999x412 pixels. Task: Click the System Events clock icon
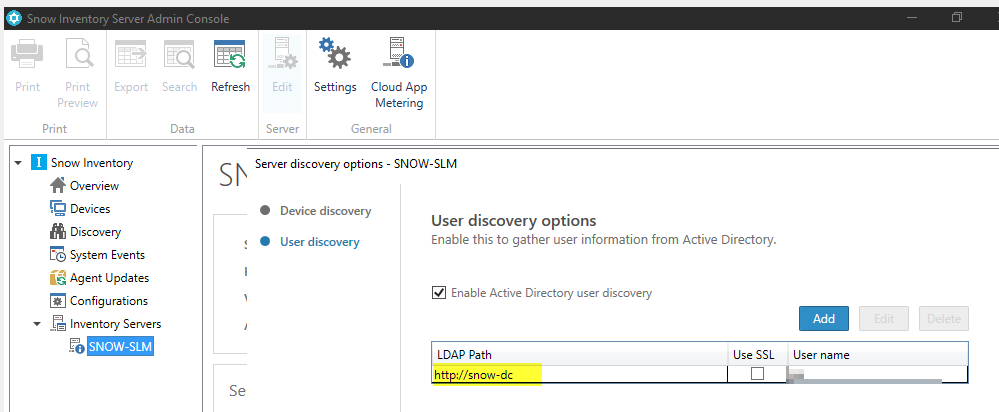click(x=58, y=255)
